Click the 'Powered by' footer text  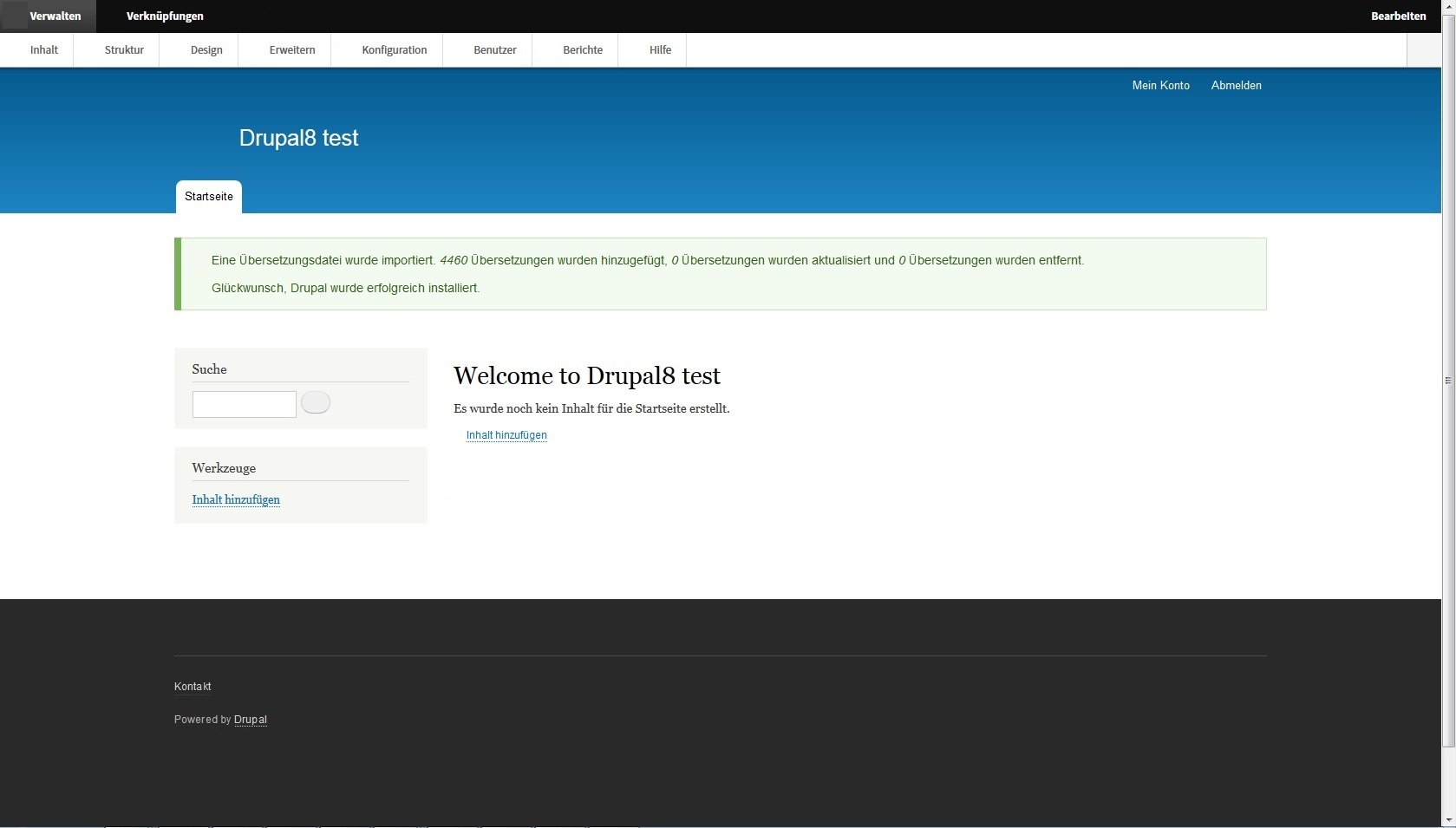[x=202, y=720]
